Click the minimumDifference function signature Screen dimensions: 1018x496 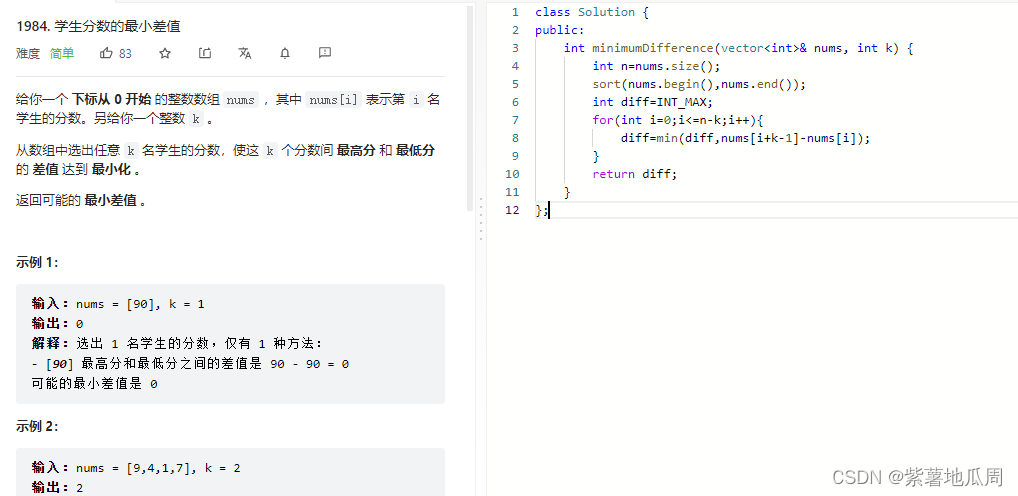(x=739, y=48)
